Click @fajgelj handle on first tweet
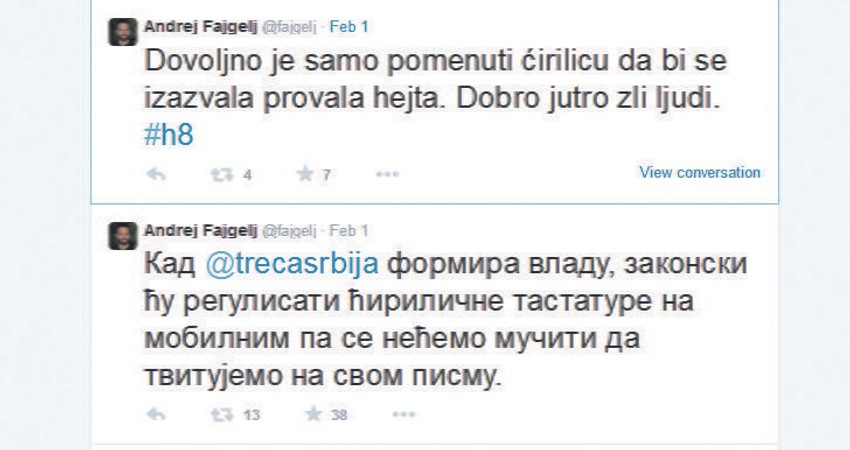This screenshot has height=450, width=850. [289, 25]
